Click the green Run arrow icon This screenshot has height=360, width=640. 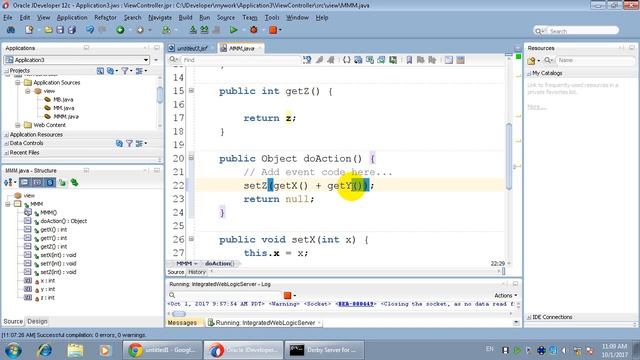[x=233, y=30]
